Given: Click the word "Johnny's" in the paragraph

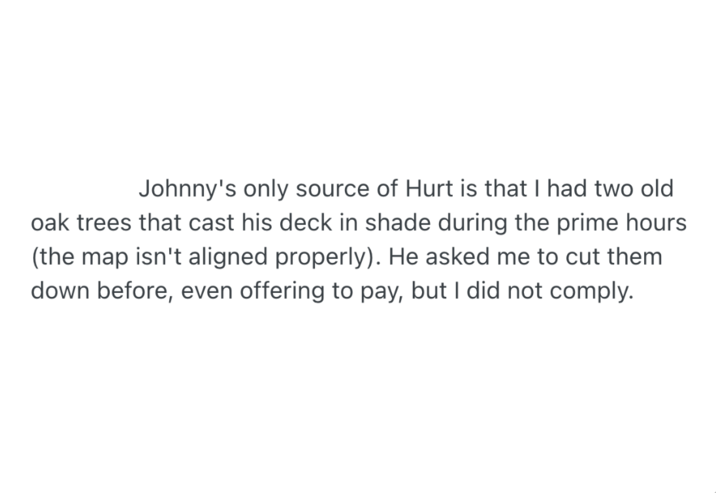Looking at the screenshot, I should click(183, 189).
